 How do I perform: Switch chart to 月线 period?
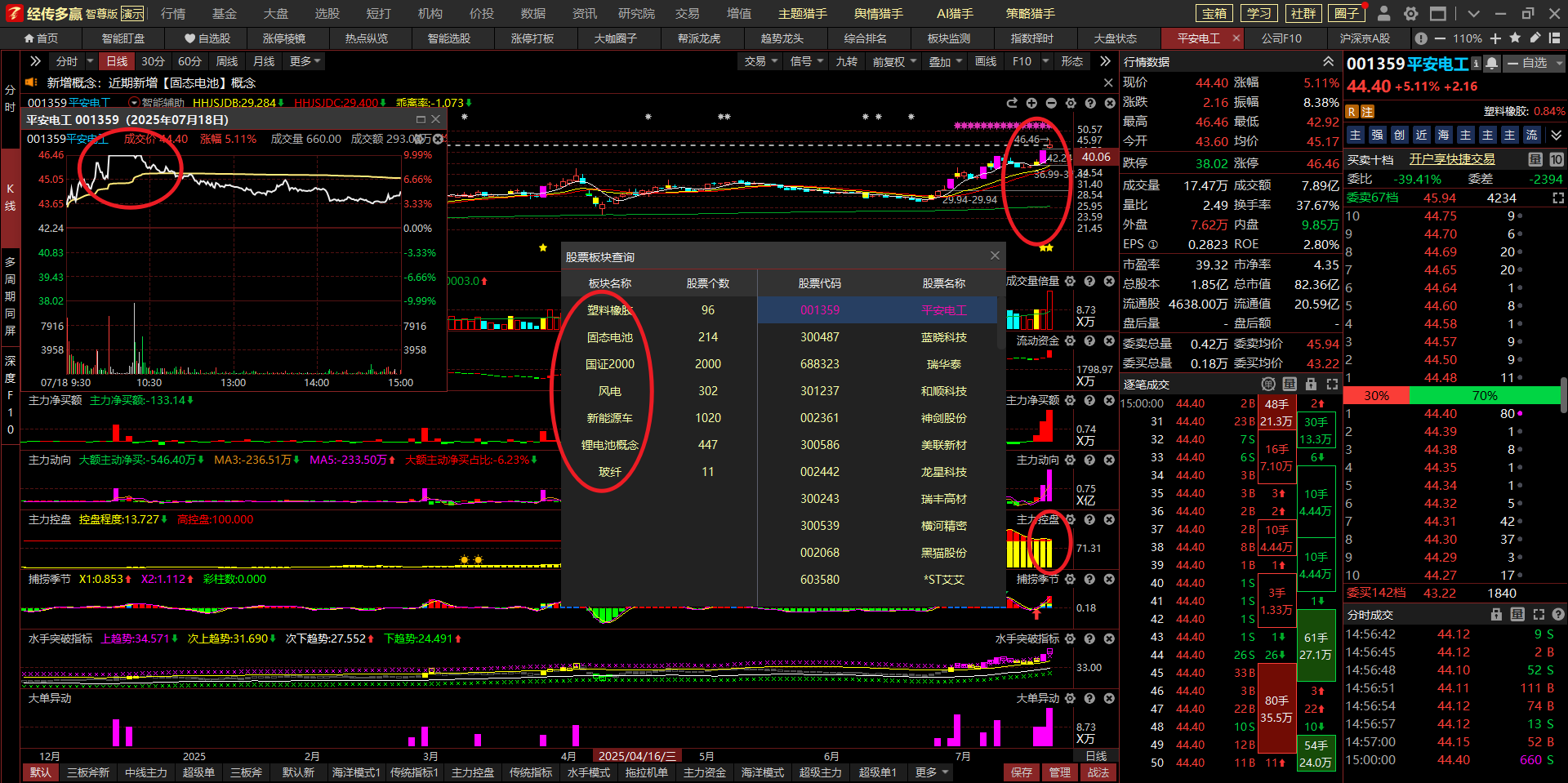[x=264, y=61]
